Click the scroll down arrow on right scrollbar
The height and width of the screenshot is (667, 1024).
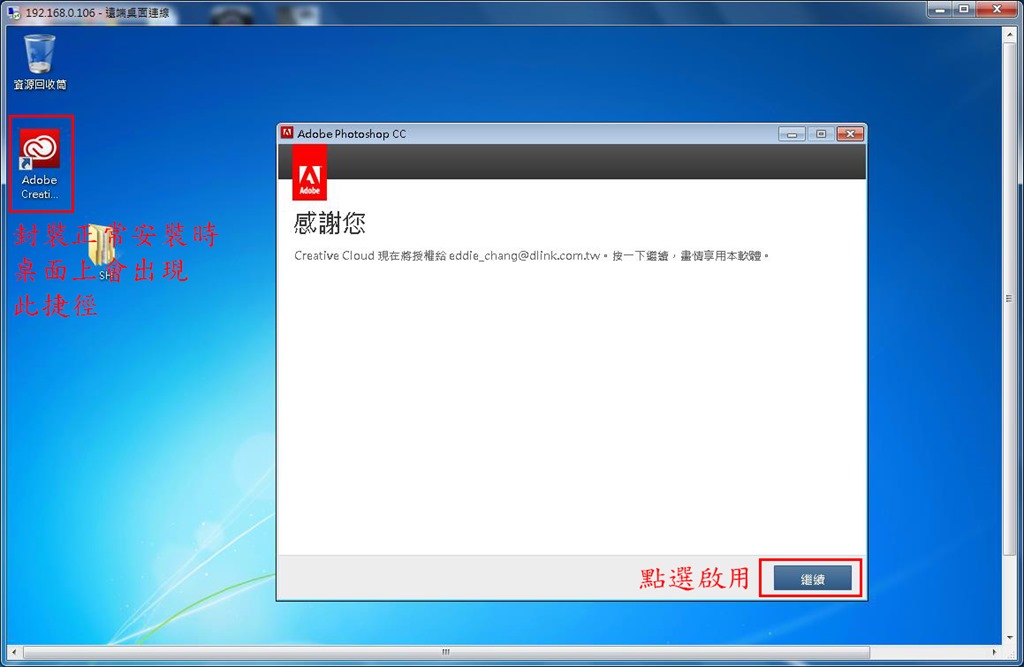1010,638
